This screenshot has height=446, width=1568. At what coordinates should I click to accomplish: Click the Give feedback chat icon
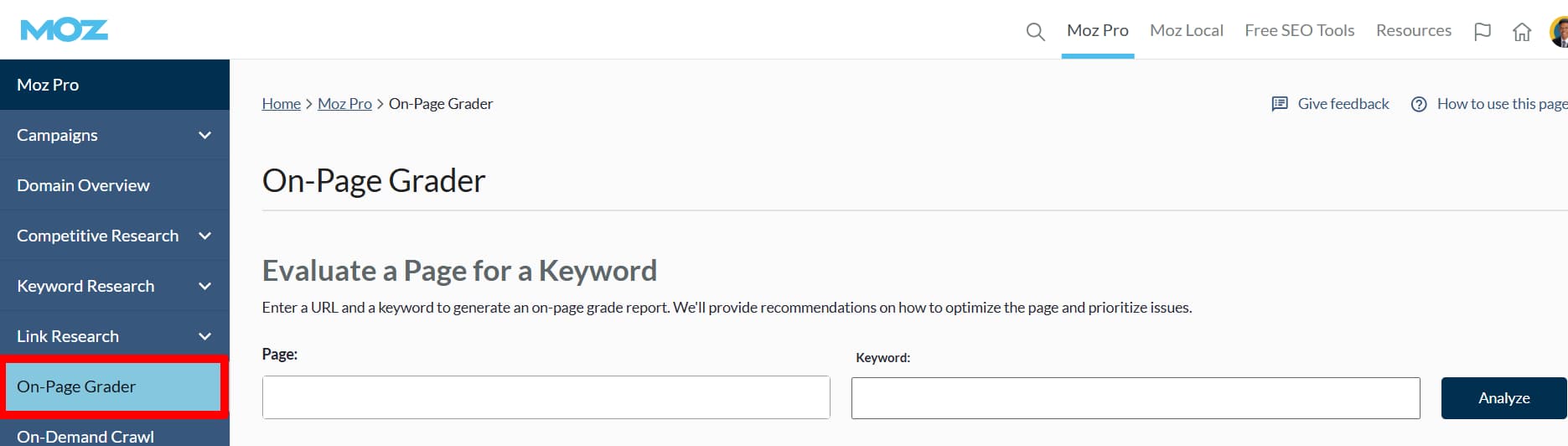1280,104
